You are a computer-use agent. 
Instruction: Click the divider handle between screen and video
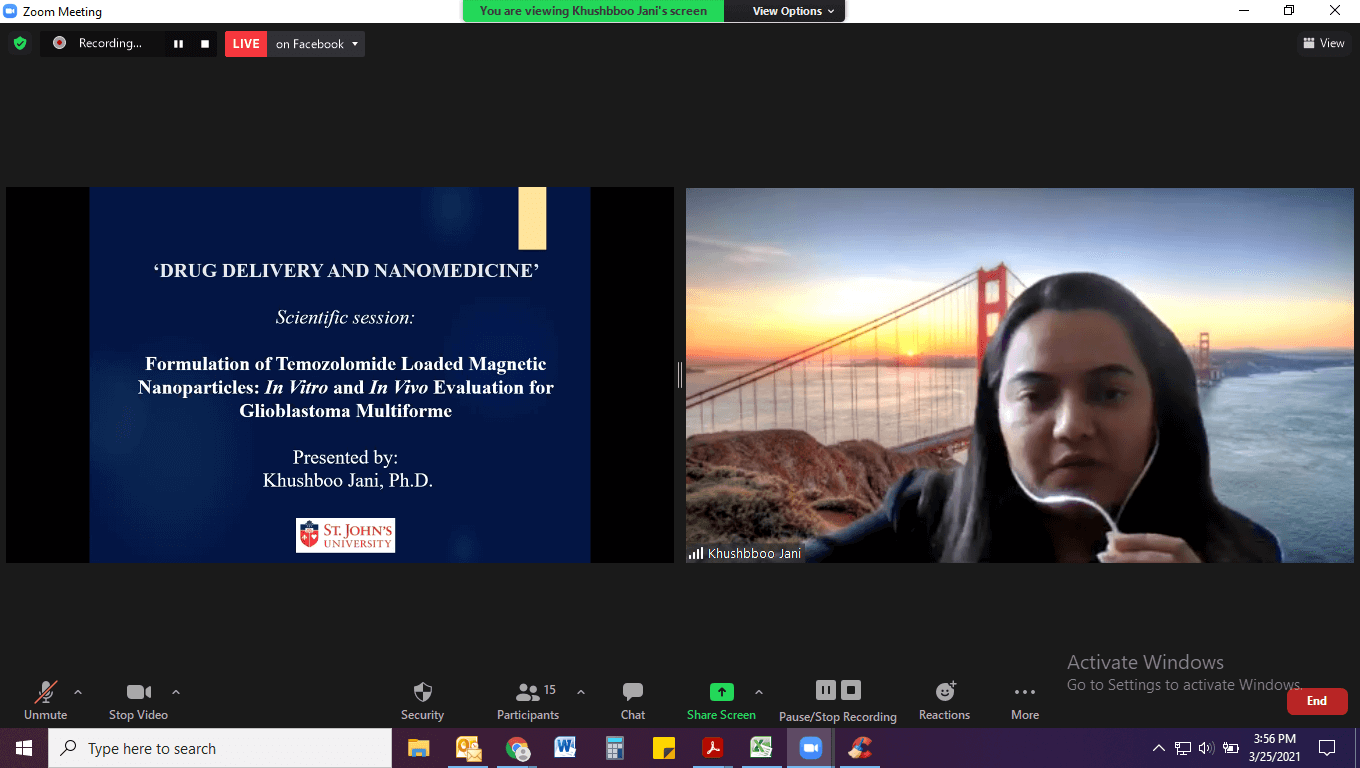click(680, 375)
